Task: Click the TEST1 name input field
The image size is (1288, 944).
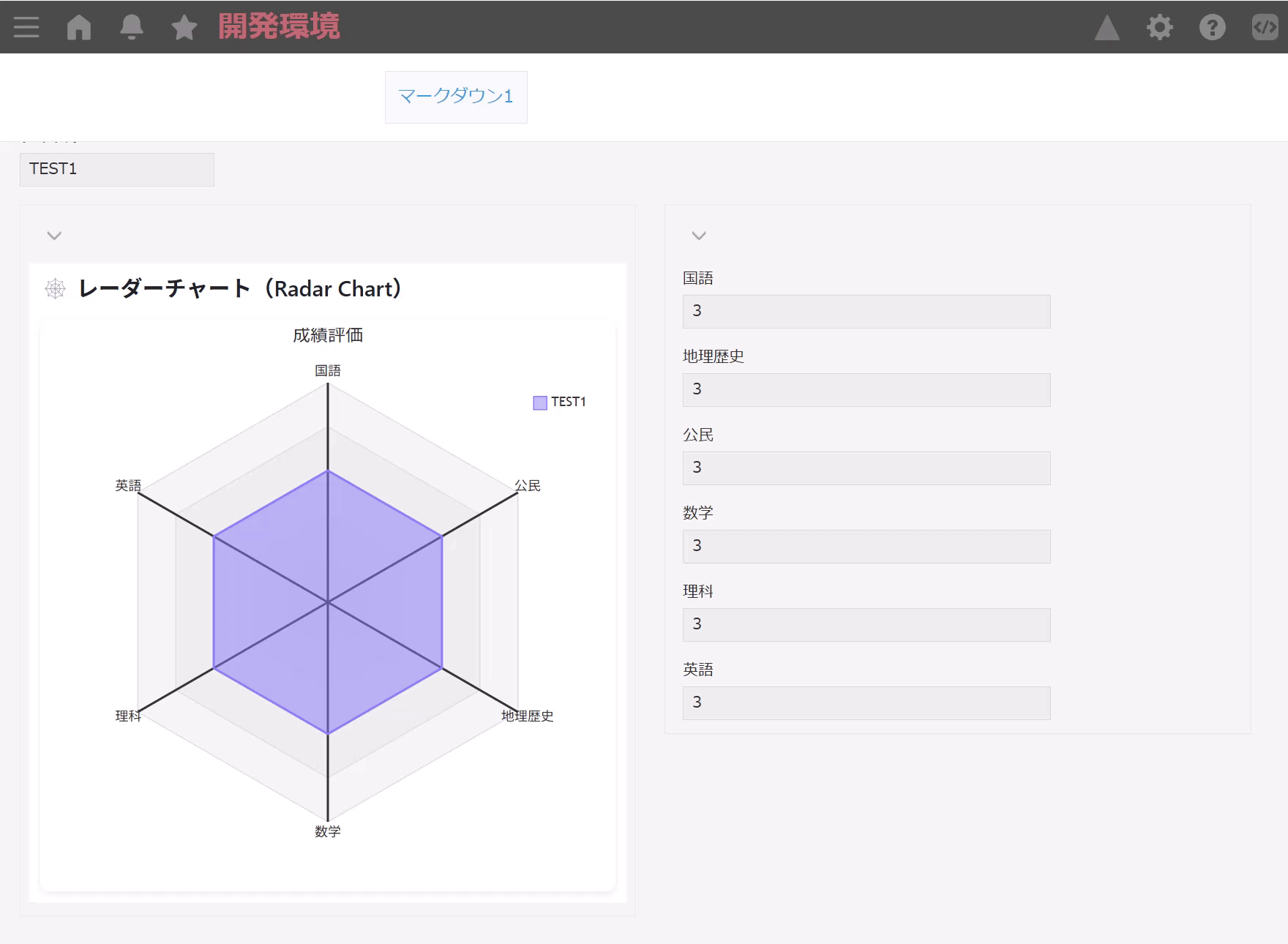Action: (117, 170)
